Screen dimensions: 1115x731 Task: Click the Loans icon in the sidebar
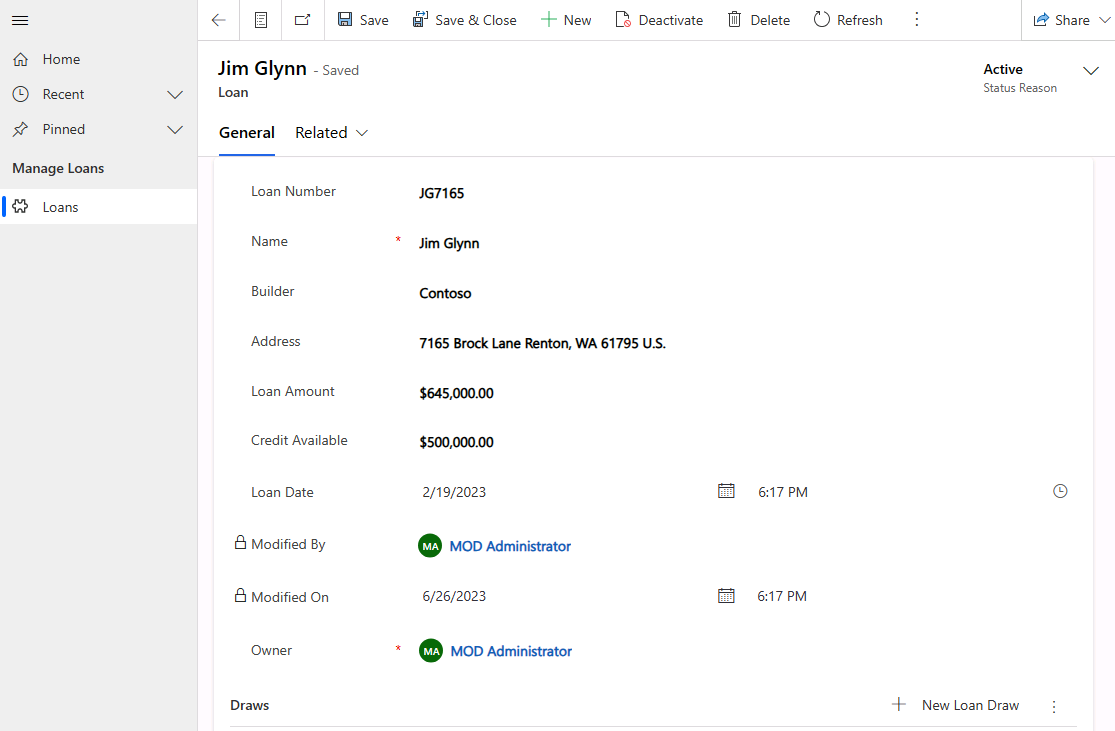pyautogui.click(x=20, y=206)
